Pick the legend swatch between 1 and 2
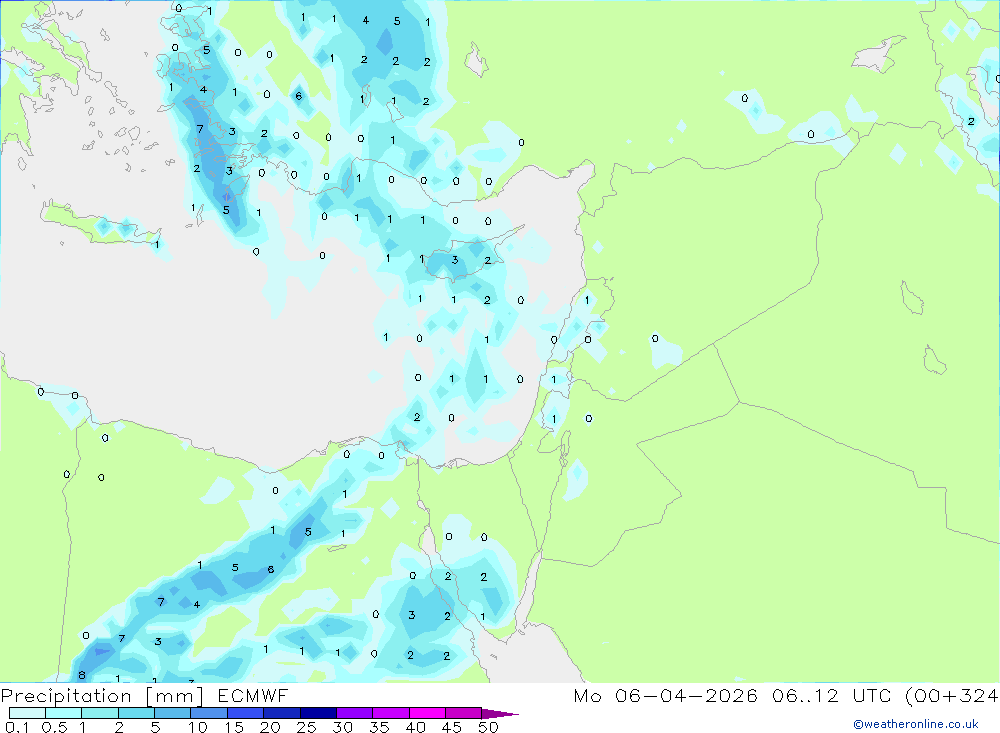 [x=100, y=713]
